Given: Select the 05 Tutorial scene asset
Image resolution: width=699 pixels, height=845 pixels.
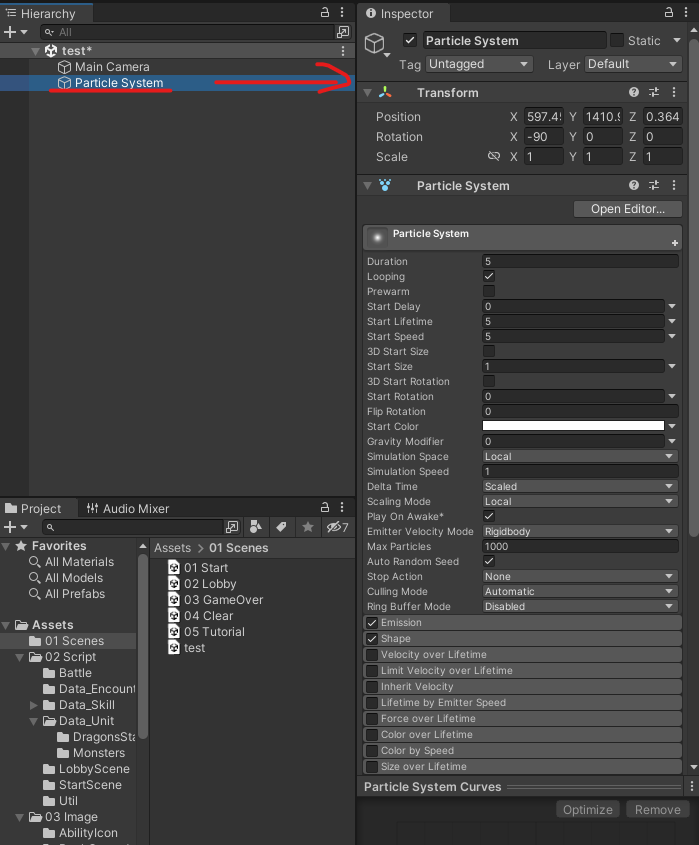Looking at the screenshot, I should pyautogui.click(x=206, y=632).
